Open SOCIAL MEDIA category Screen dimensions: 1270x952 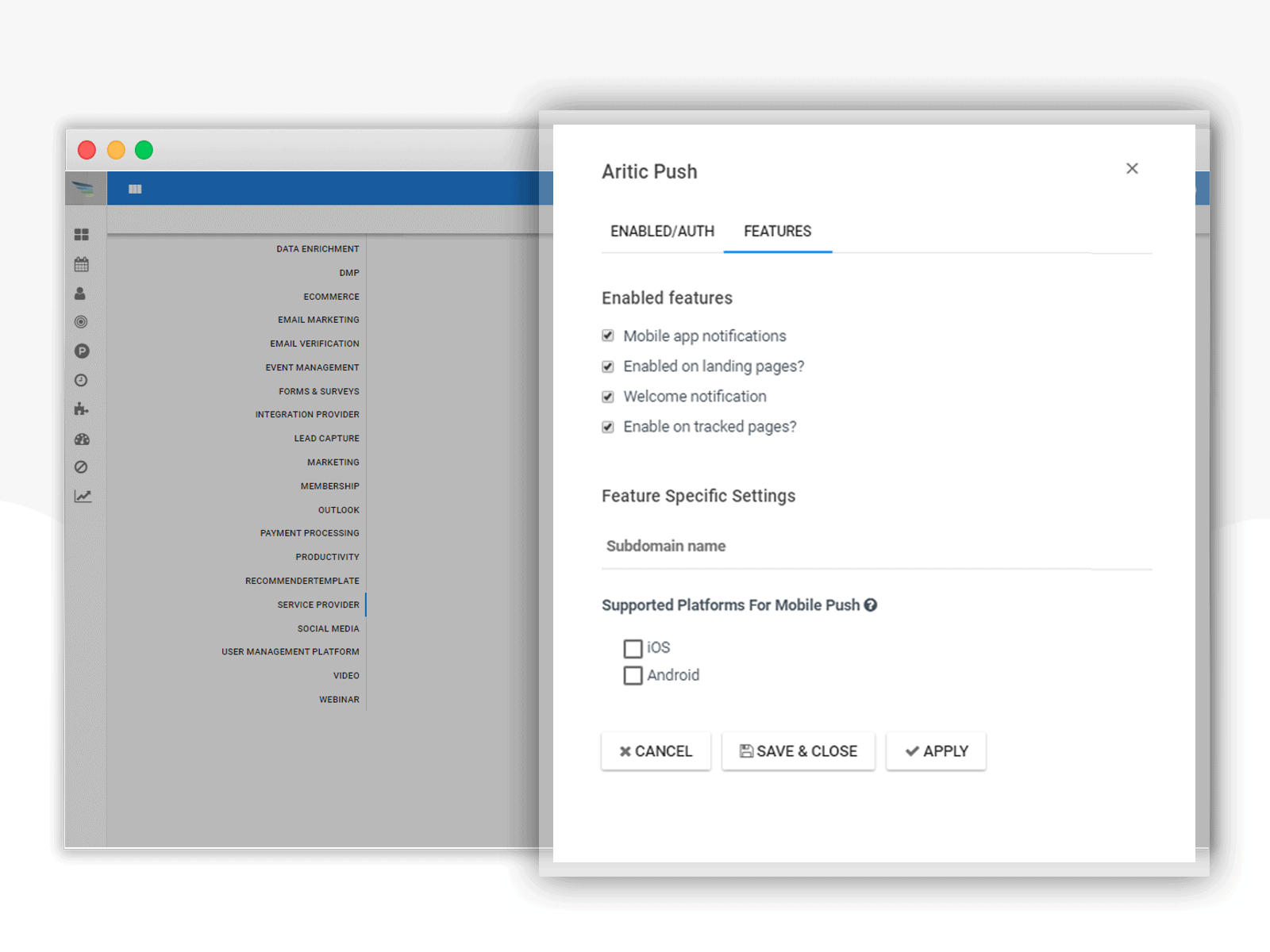pos(328,628)
